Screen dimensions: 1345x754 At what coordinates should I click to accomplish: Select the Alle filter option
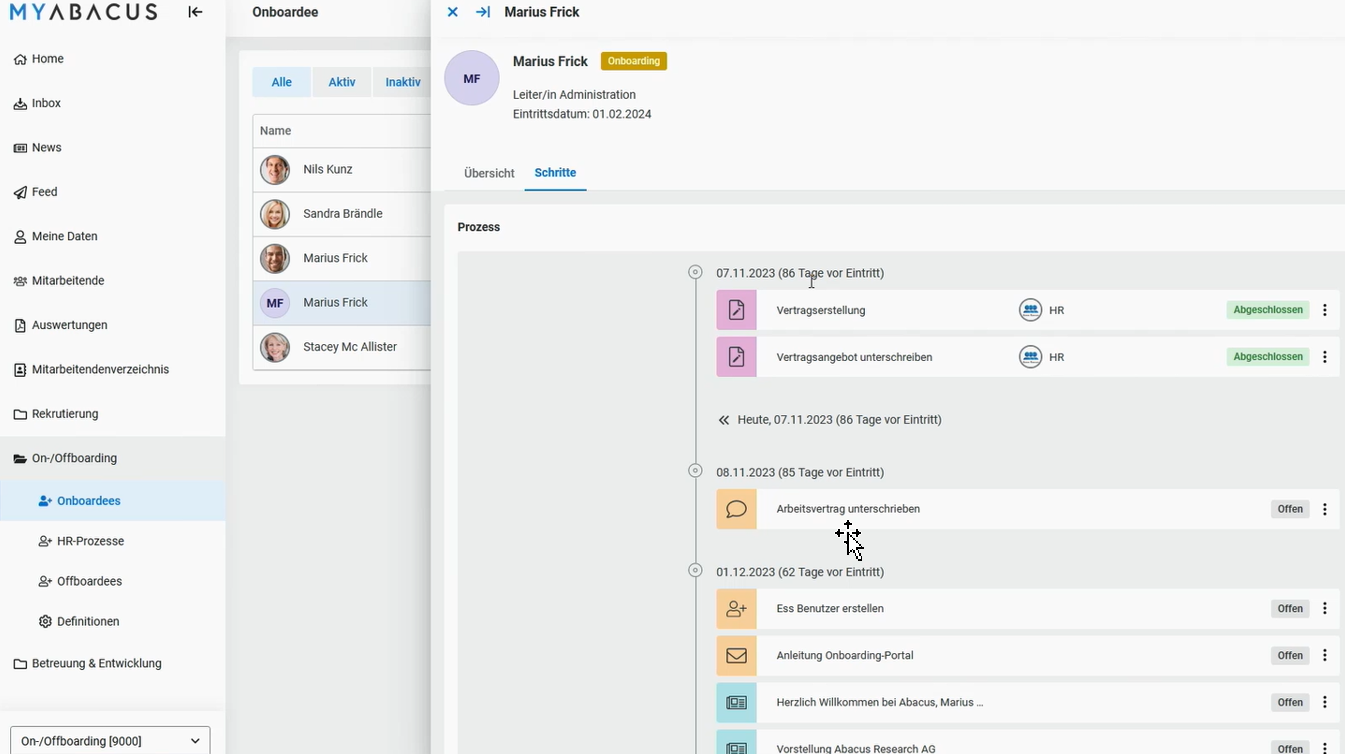pyautogui.click(x=281, y=82)
